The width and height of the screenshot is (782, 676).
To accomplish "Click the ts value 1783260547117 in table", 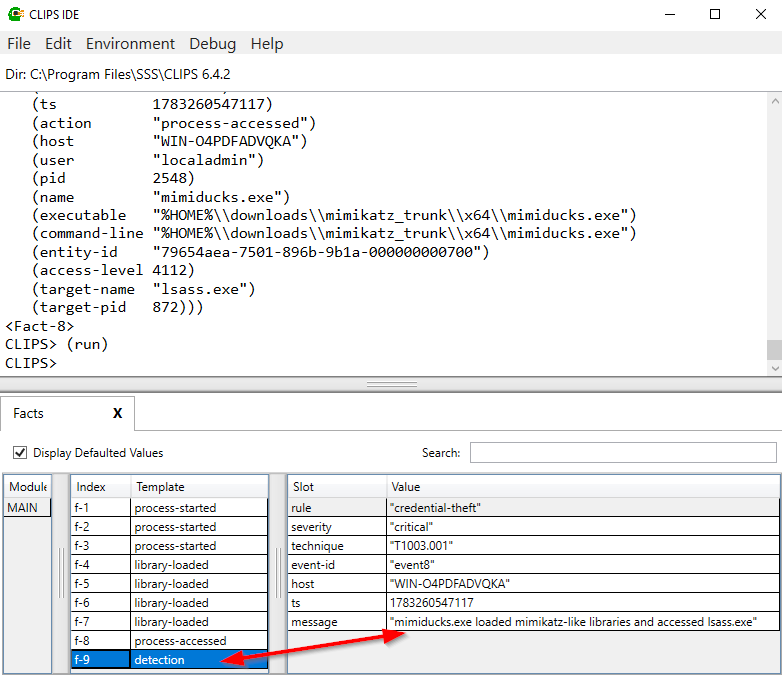I will click(583, 602).
